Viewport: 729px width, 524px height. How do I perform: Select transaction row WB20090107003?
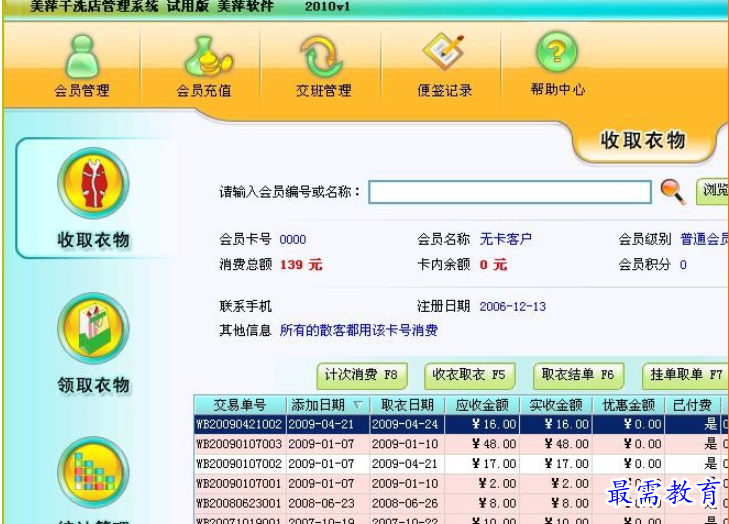pos(239,444)
